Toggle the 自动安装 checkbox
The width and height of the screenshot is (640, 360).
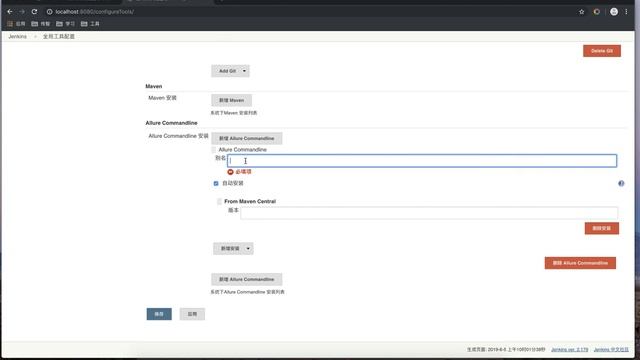[216, 184]
